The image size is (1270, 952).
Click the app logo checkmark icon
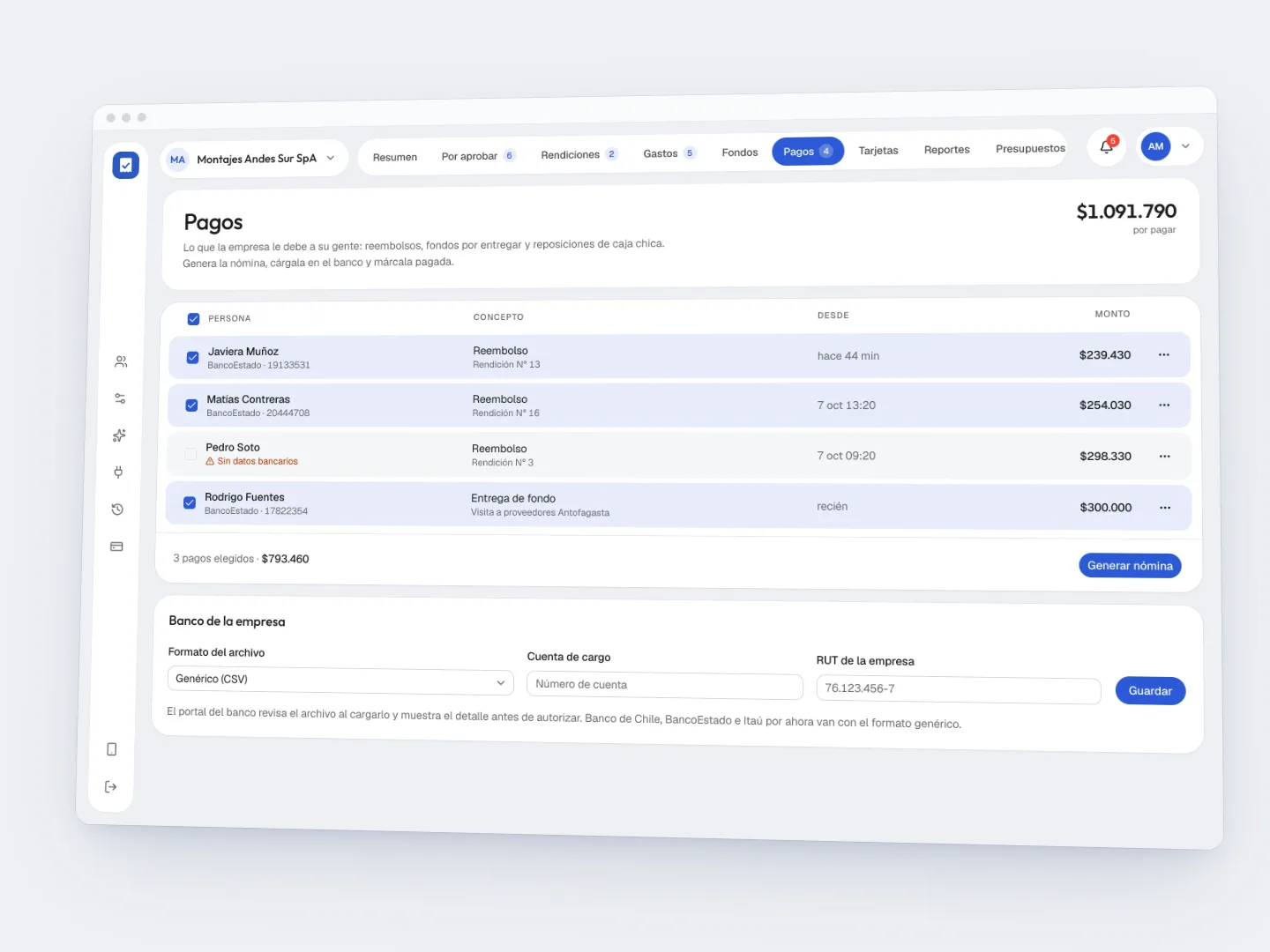coord(126,165)
